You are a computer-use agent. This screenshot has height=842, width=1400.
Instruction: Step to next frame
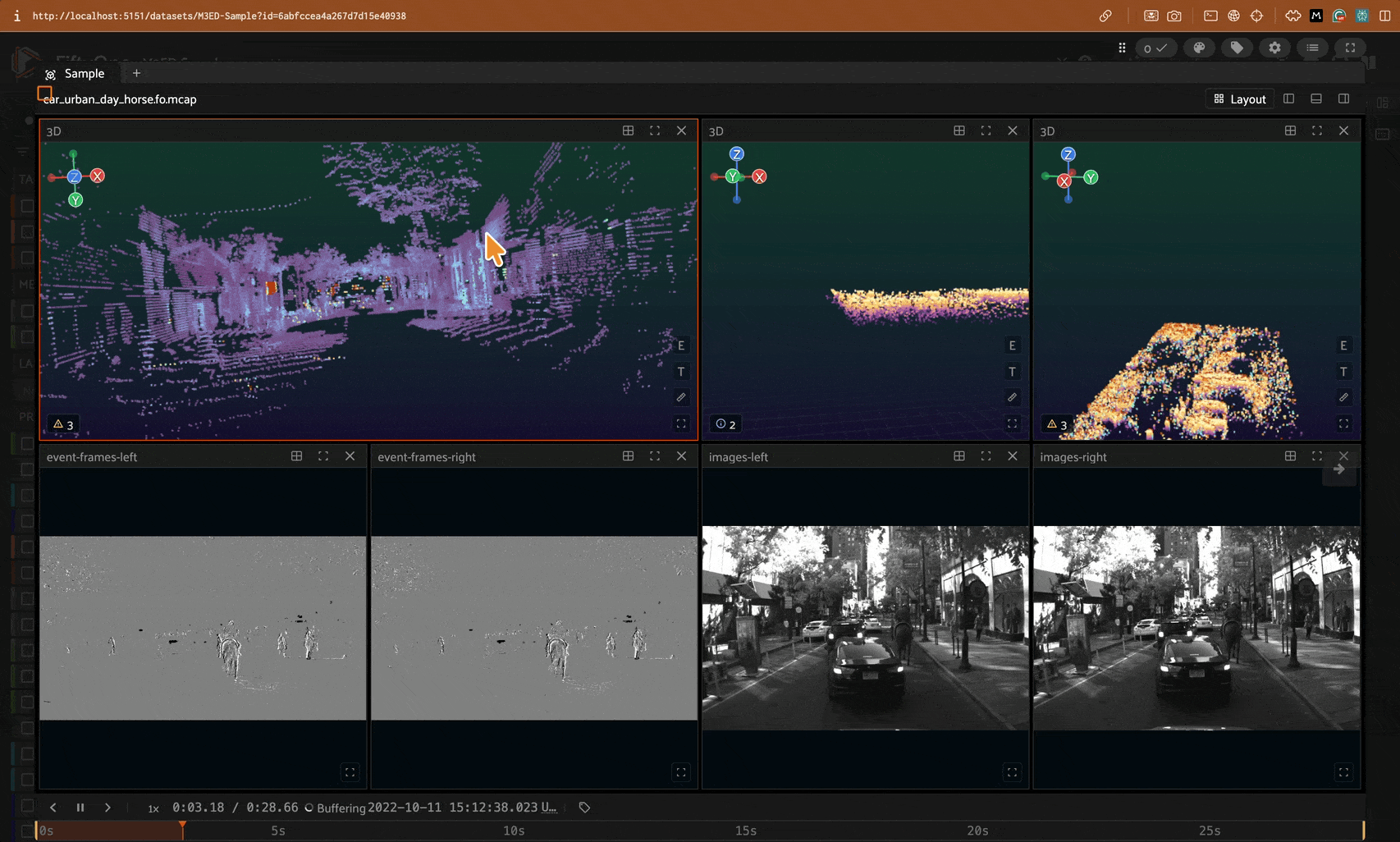(108, 808)
